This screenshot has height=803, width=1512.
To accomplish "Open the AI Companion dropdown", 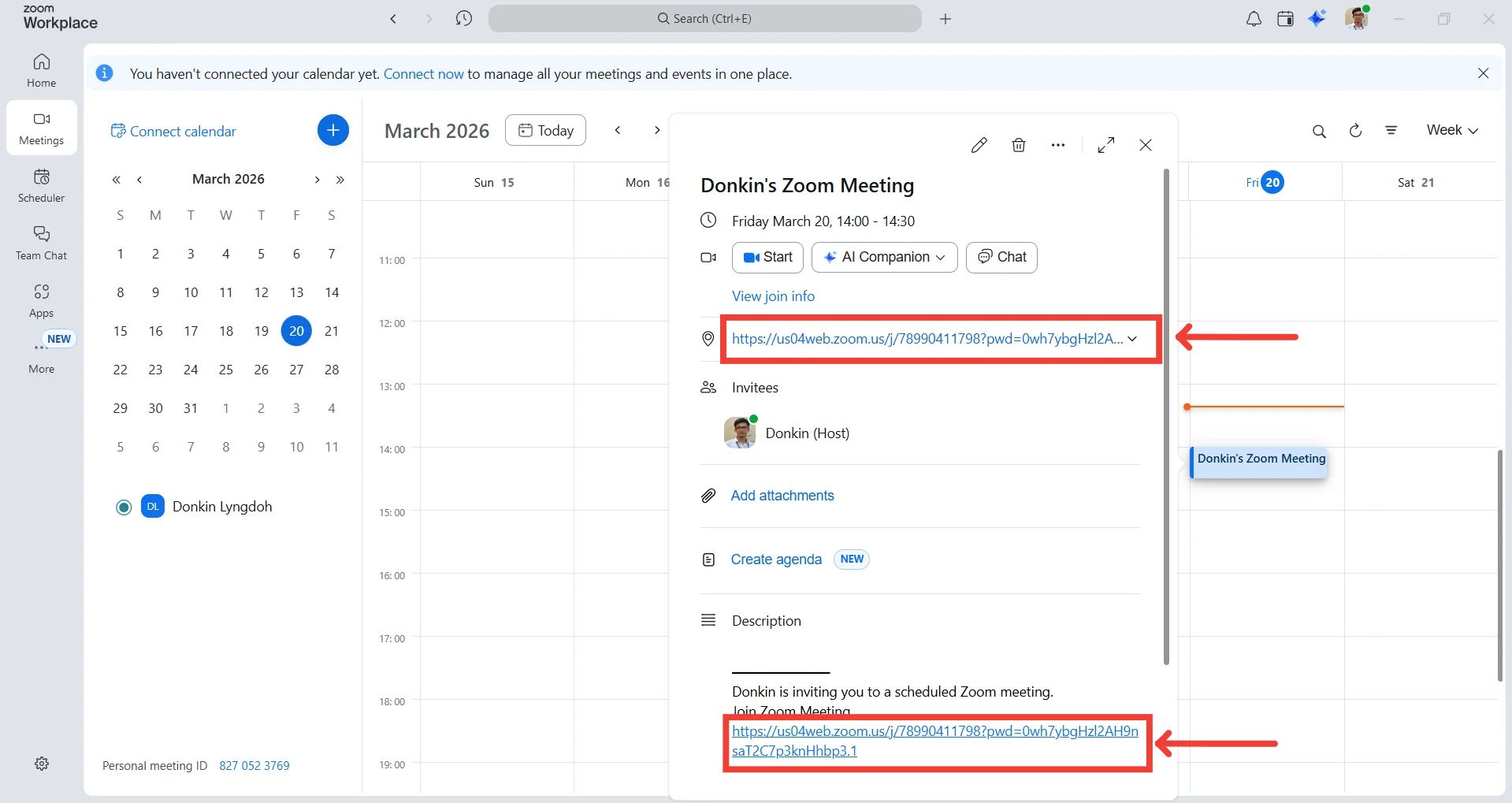I will click(884, 257).
